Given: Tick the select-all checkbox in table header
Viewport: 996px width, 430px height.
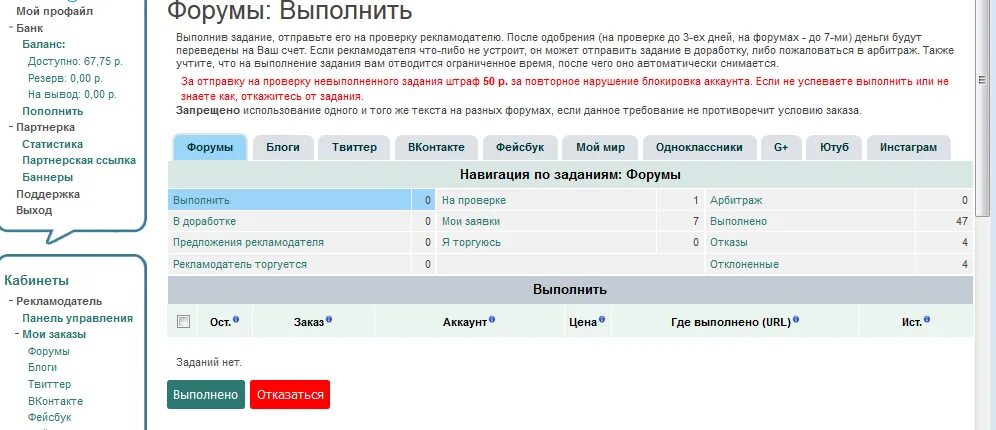Looking at the screenshot, I should (x=183, y=322).
